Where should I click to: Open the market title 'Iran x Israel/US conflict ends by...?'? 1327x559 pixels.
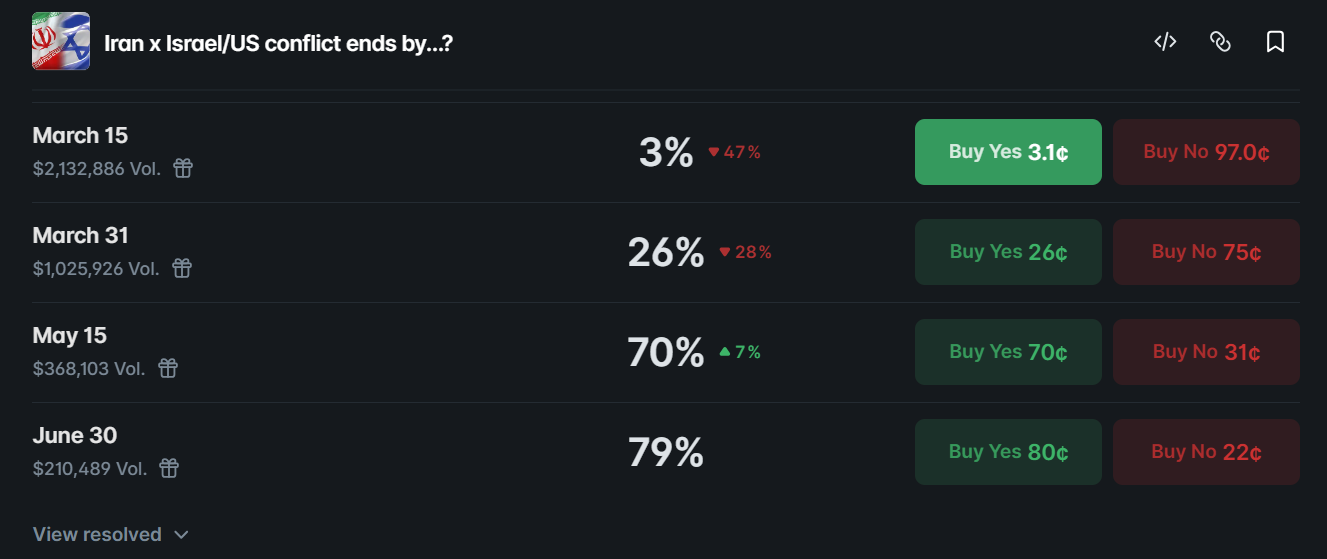click(x=278, y=44)
